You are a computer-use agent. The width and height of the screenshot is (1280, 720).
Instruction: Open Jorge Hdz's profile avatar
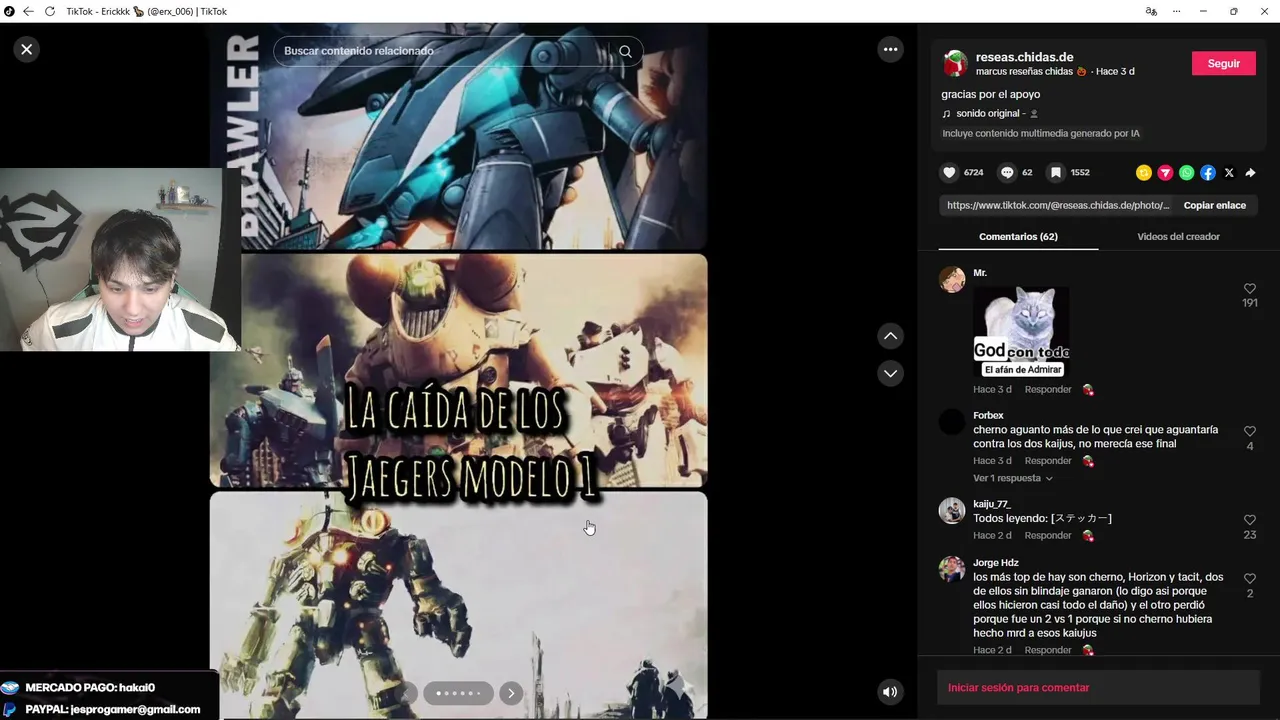[x=952, y=570]
